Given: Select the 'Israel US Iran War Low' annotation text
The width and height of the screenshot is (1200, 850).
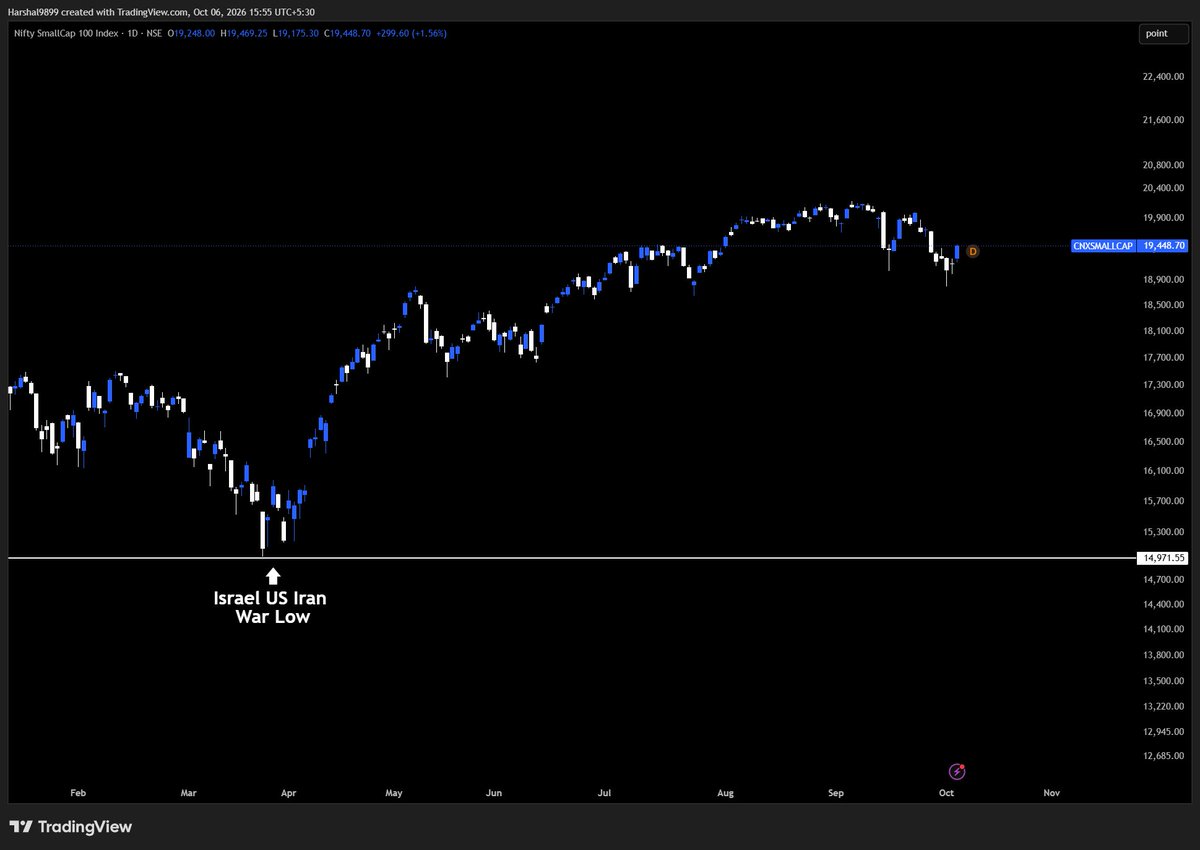Looking at the screenshot, I should [x=270, y=608].
